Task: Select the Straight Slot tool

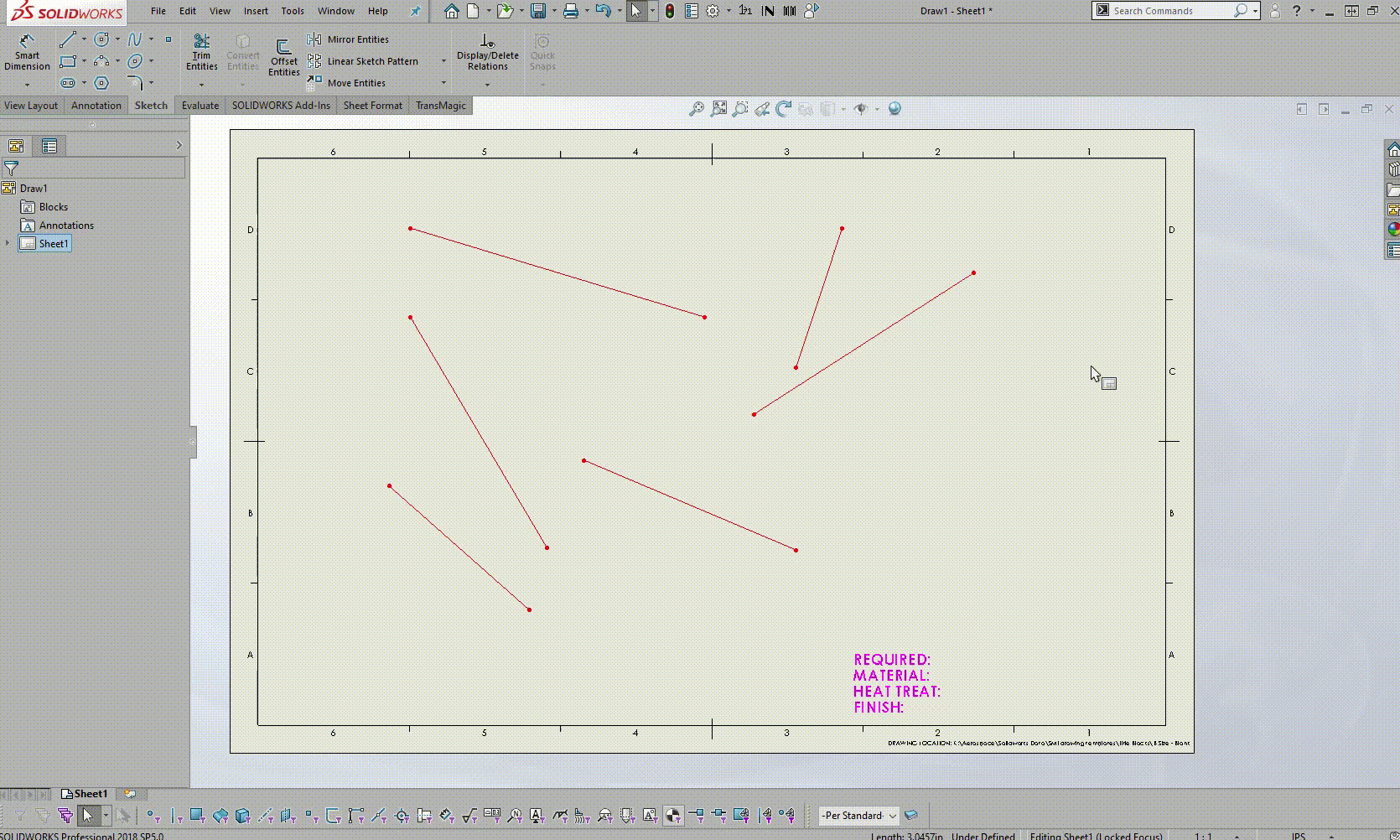Action: tap(68, 83)
